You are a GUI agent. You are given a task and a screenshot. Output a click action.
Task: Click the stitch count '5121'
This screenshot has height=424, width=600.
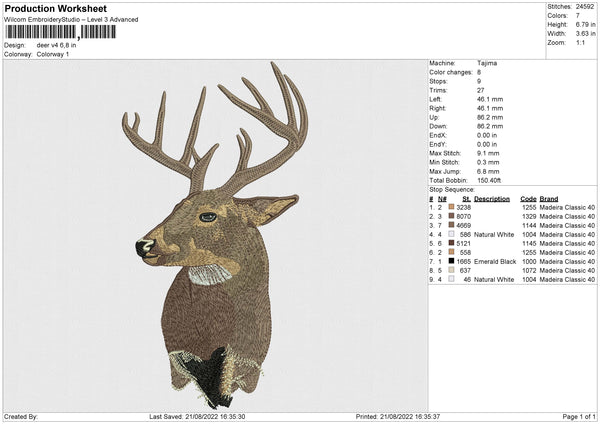tap(463, 243)
